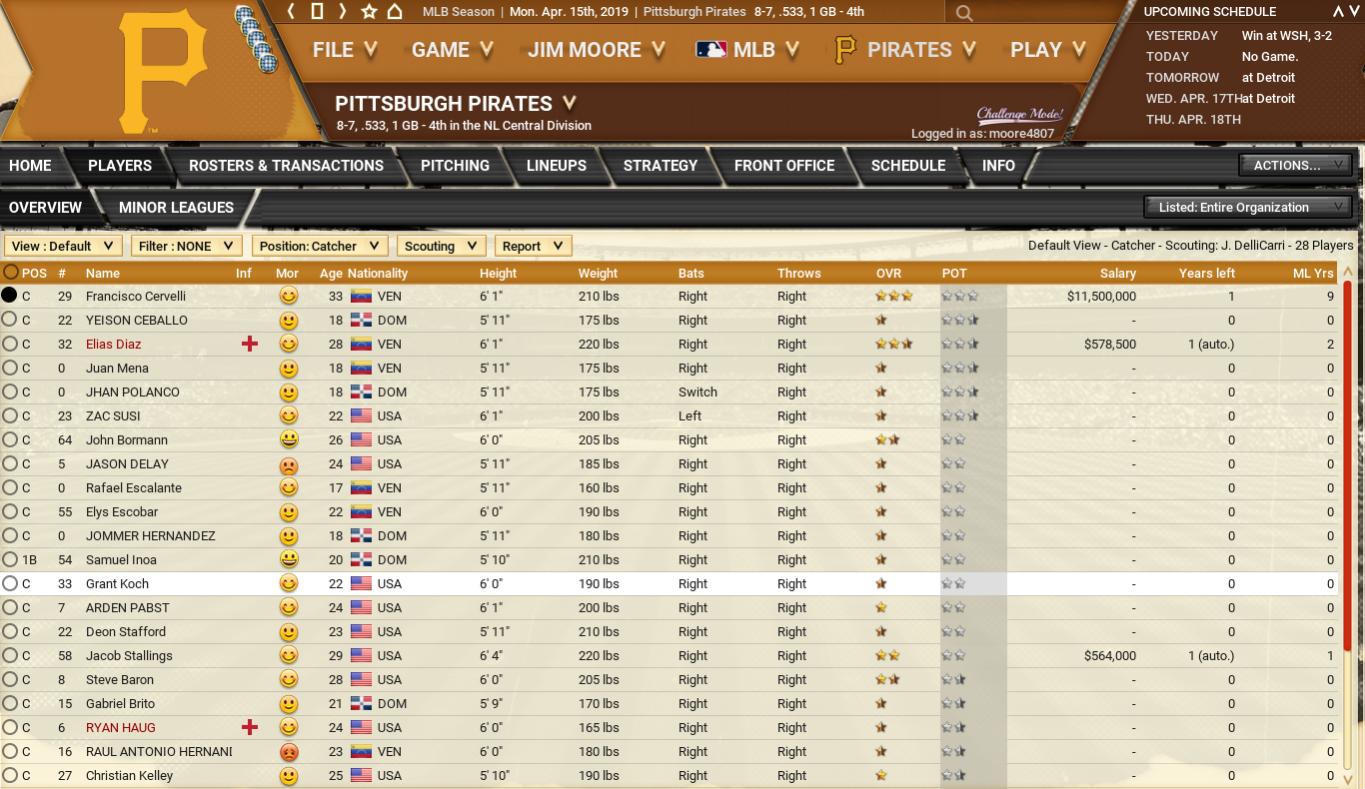The image size is (1365, 789).
Task: Select the radio button for Christian Kelley
Action: point(10,776)
